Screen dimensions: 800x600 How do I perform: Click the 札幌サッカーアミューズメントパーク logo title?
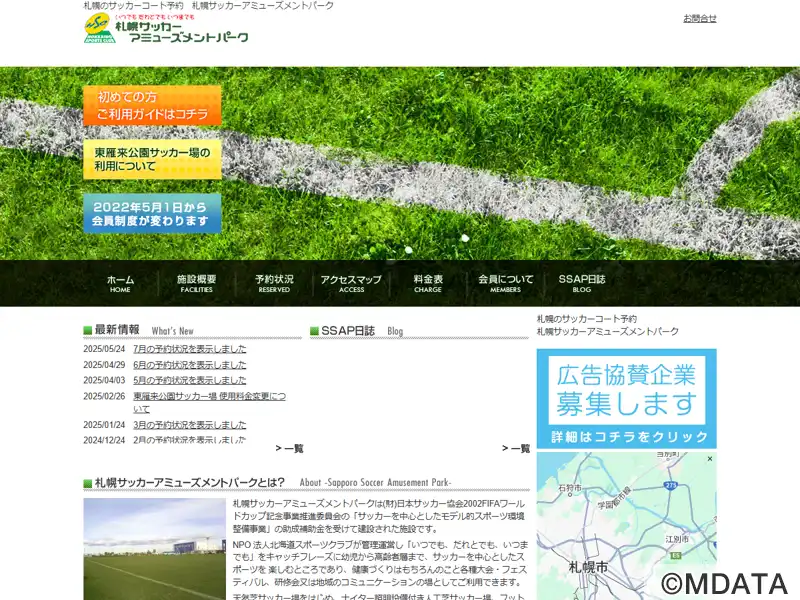(x=182, y=31)
